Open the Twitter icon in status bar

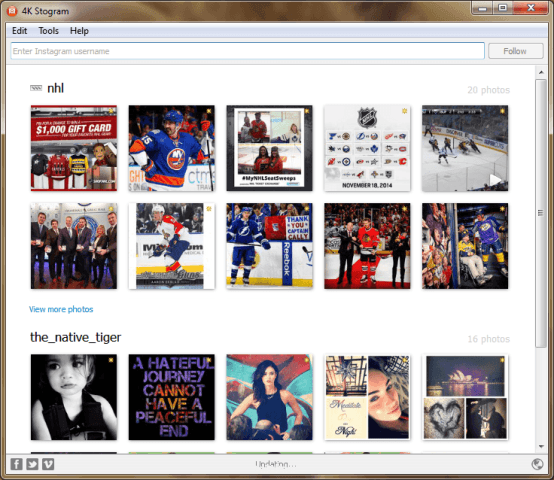32,464
